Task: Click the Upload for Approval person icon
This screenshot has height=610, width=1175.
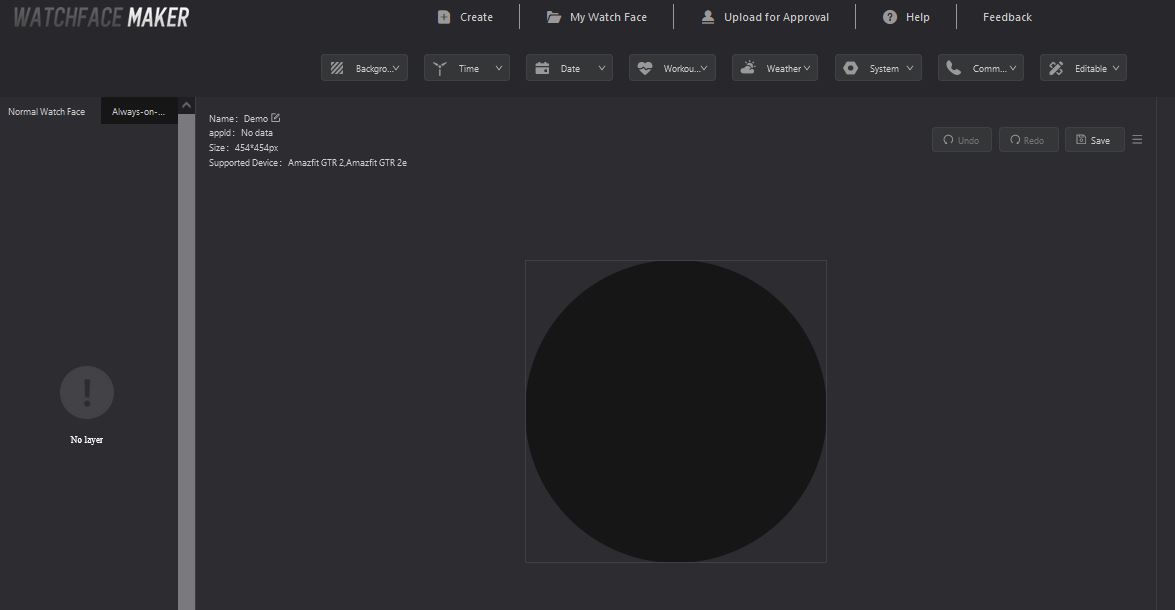Action: 707,17
